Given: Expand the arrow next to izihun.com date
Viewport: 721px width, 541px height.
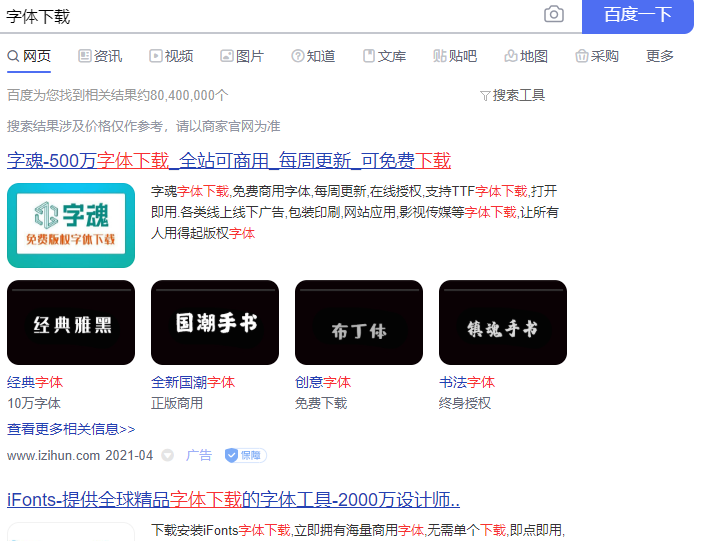Looking at the screenshot, I should click(x=167, y=456).
